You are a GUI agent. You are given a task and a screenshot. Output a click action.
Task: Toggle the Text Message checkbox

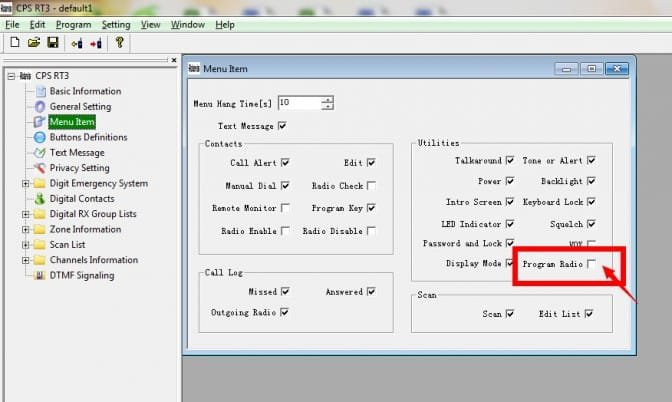[x=282, y=126]
